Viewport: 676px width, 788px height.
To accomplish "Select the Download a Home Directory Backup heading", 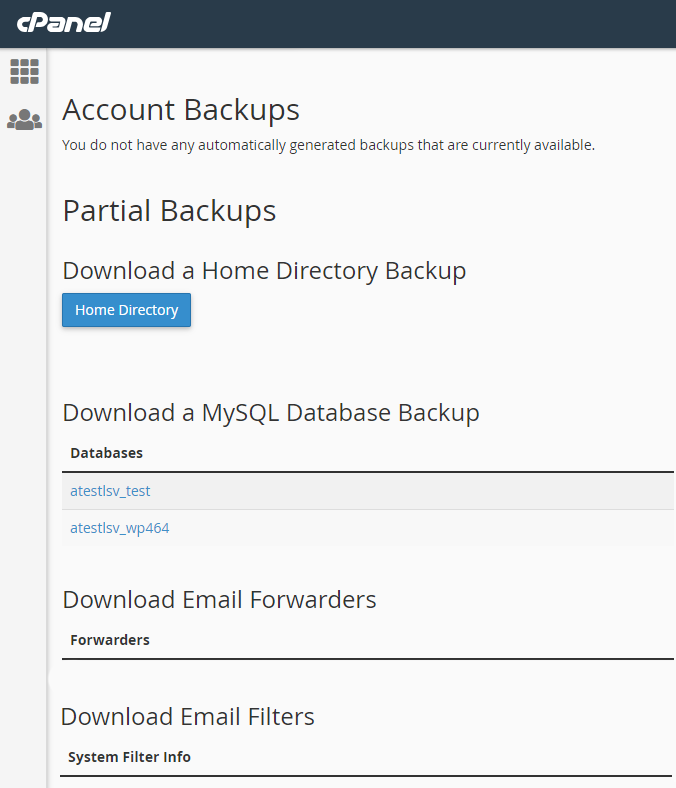I will point(264,270).
